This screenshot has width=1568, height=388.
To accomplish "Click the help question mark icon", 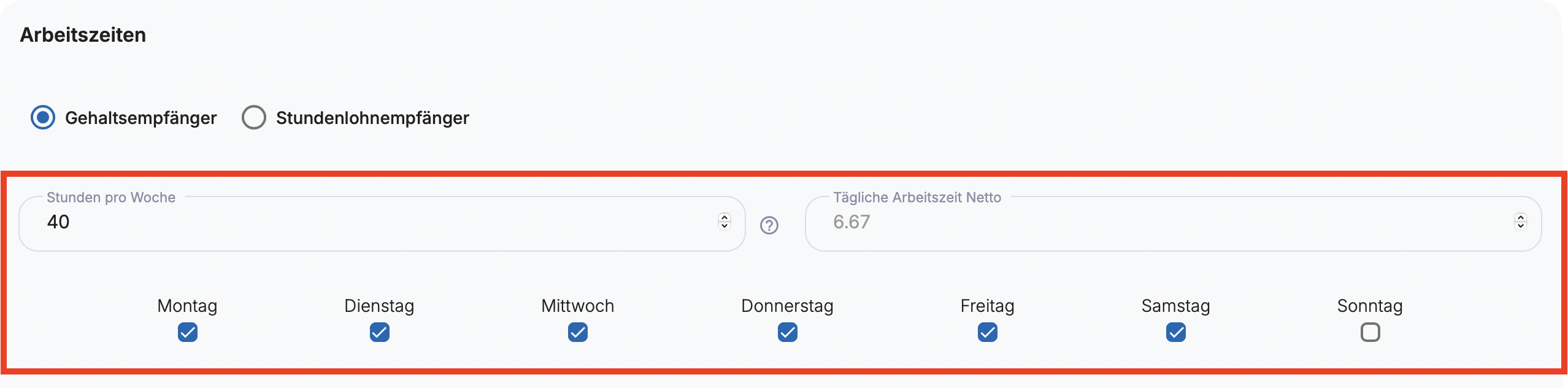I will click(x=769, y=225).
